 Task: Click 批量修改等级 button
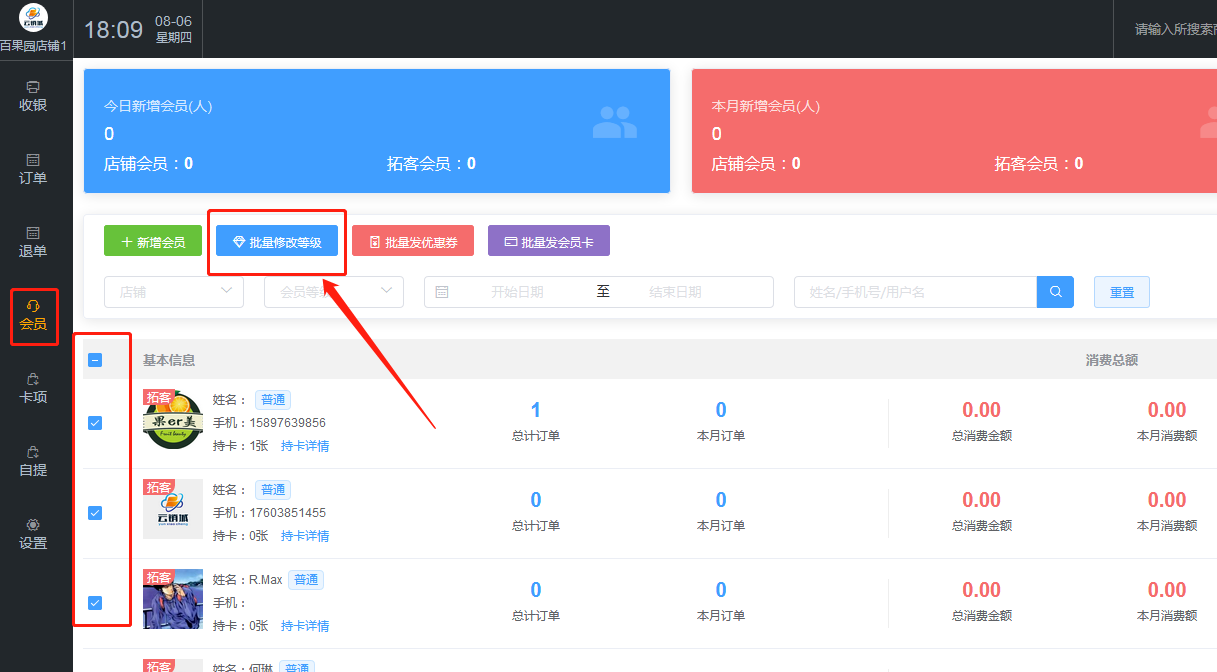[277, 241]
